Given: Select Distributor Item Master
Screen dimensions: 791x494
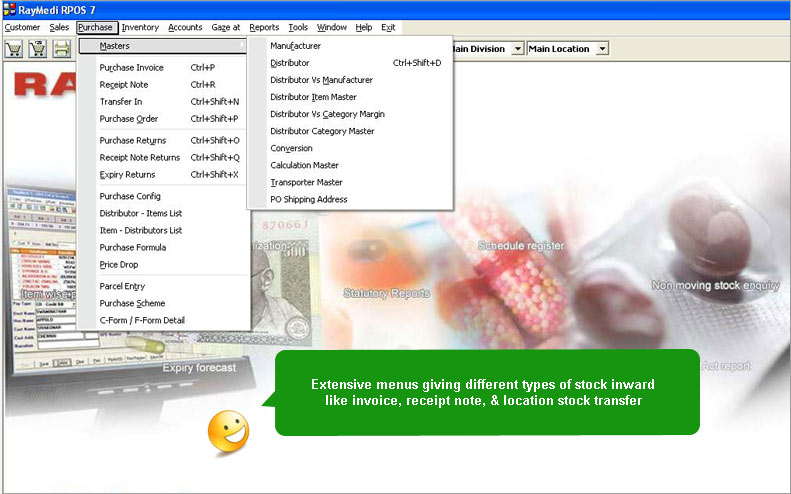Looking at the screenshot, I should click(x=313, y=97).
